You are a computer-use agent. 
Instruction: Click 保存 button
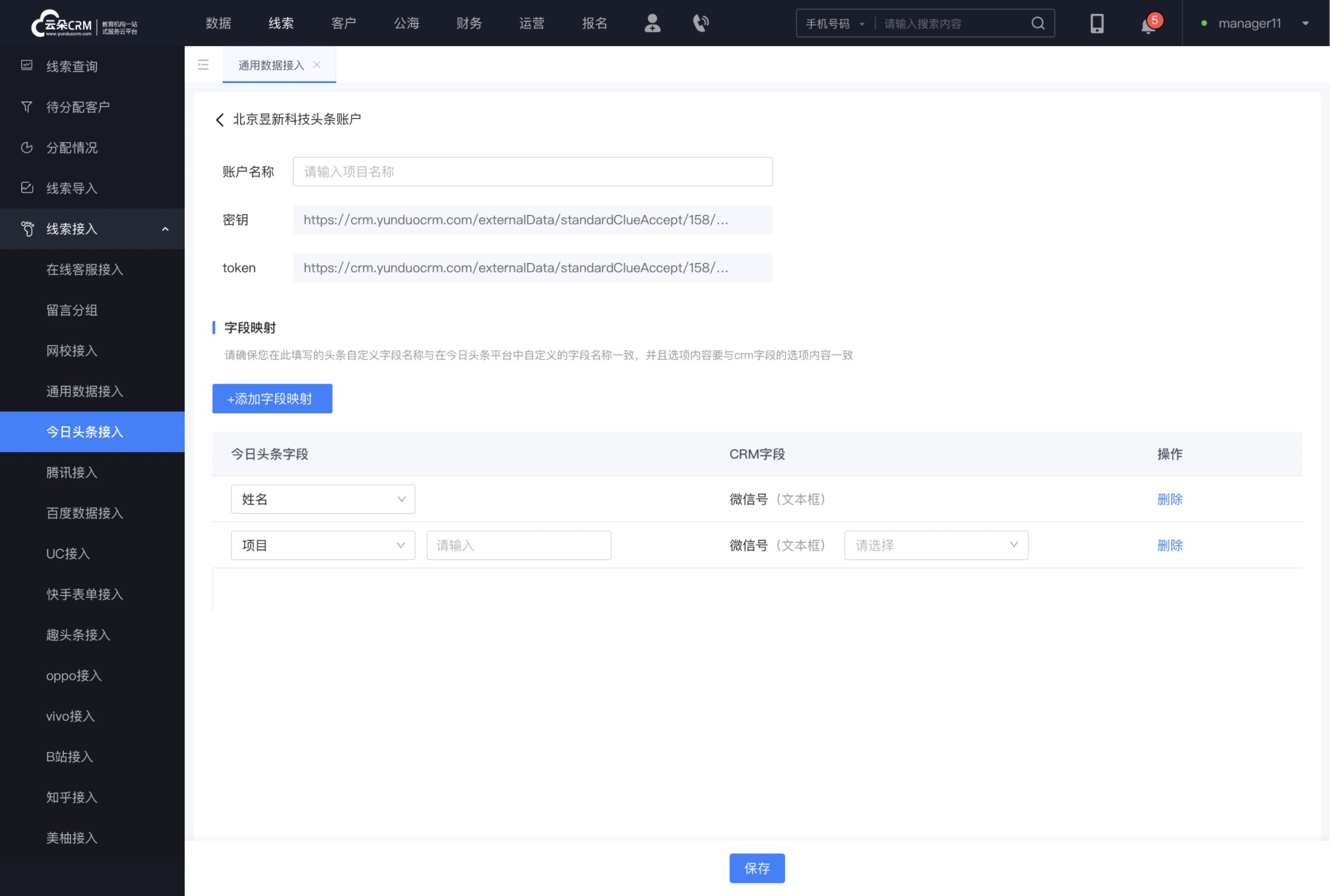pos(757,868)
